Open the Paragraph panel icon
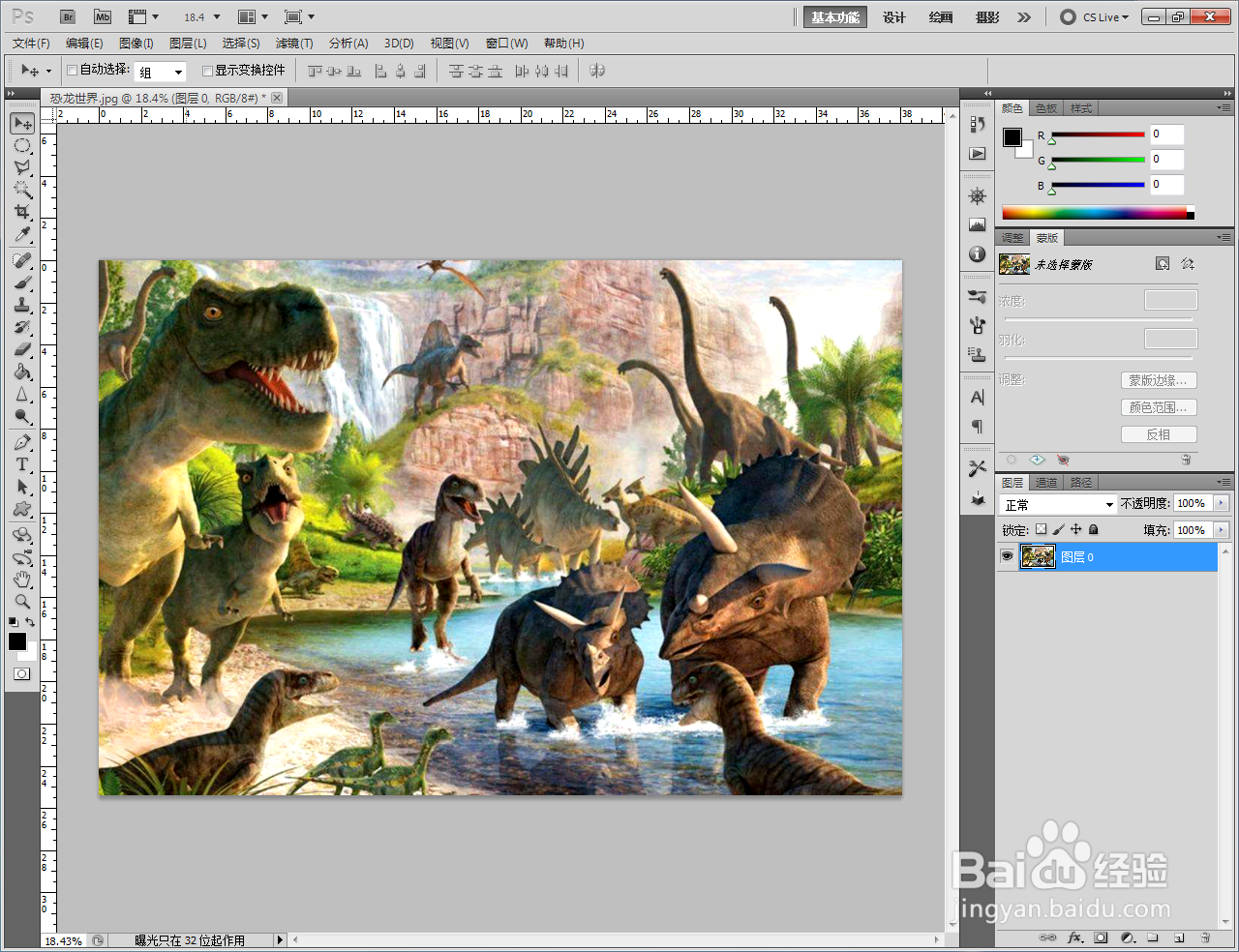This screenshot has width=1239, height=952. (978, 427)
